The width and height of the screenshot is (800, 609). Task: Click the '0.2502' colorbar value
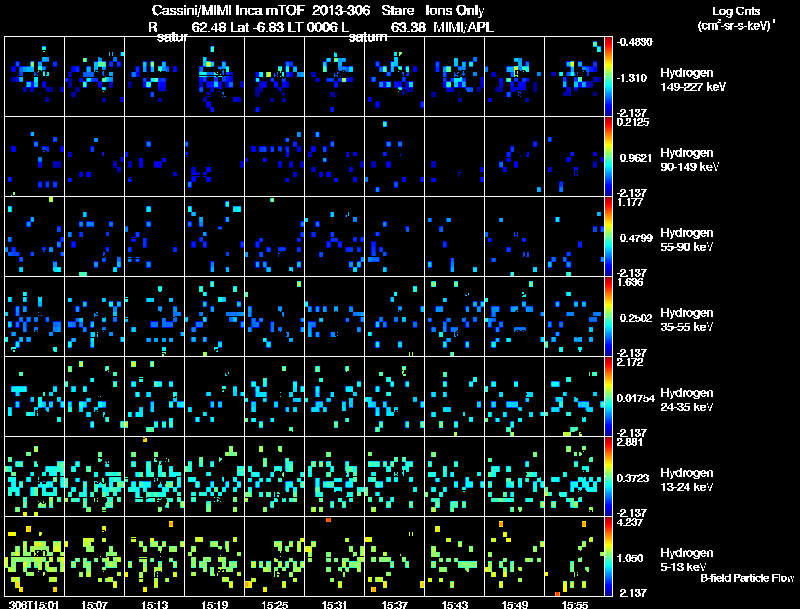pos(636,318)
